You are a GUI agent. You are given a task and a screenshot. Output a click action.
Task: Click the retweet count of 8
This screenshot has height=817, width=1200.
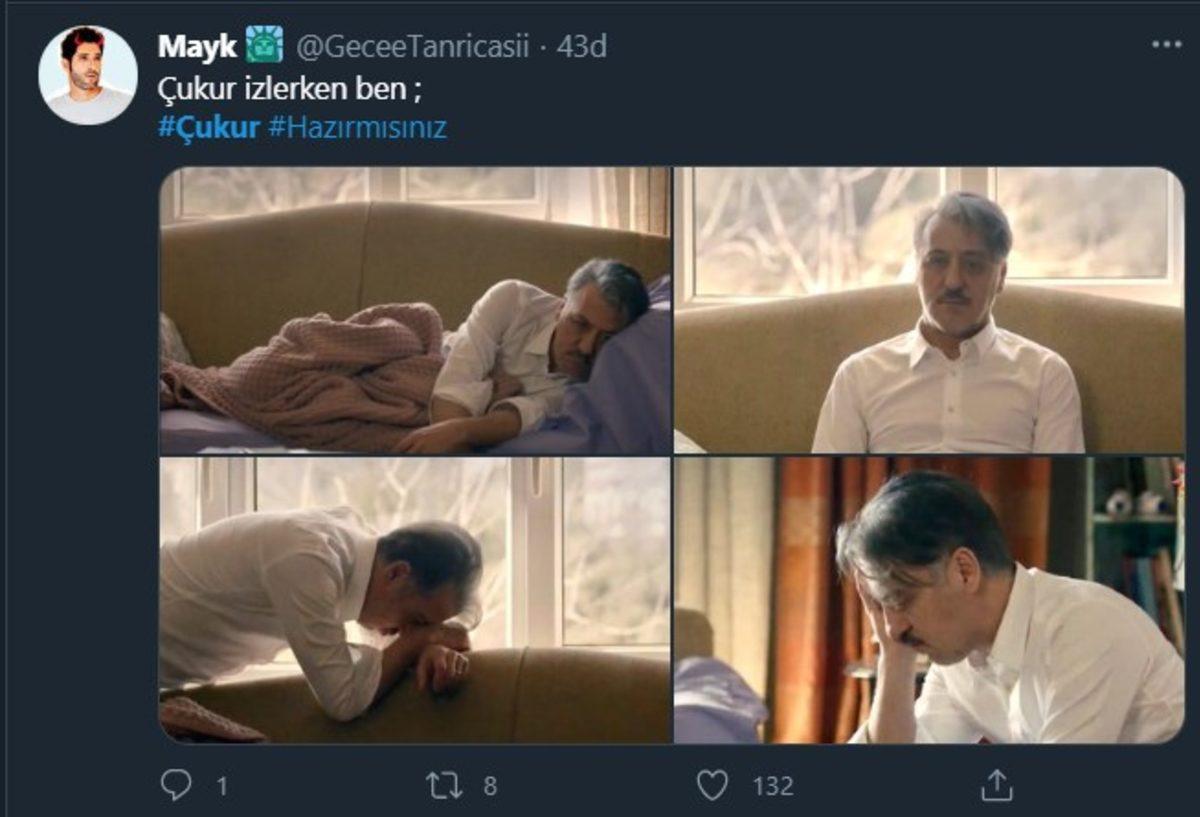[490, 786]
